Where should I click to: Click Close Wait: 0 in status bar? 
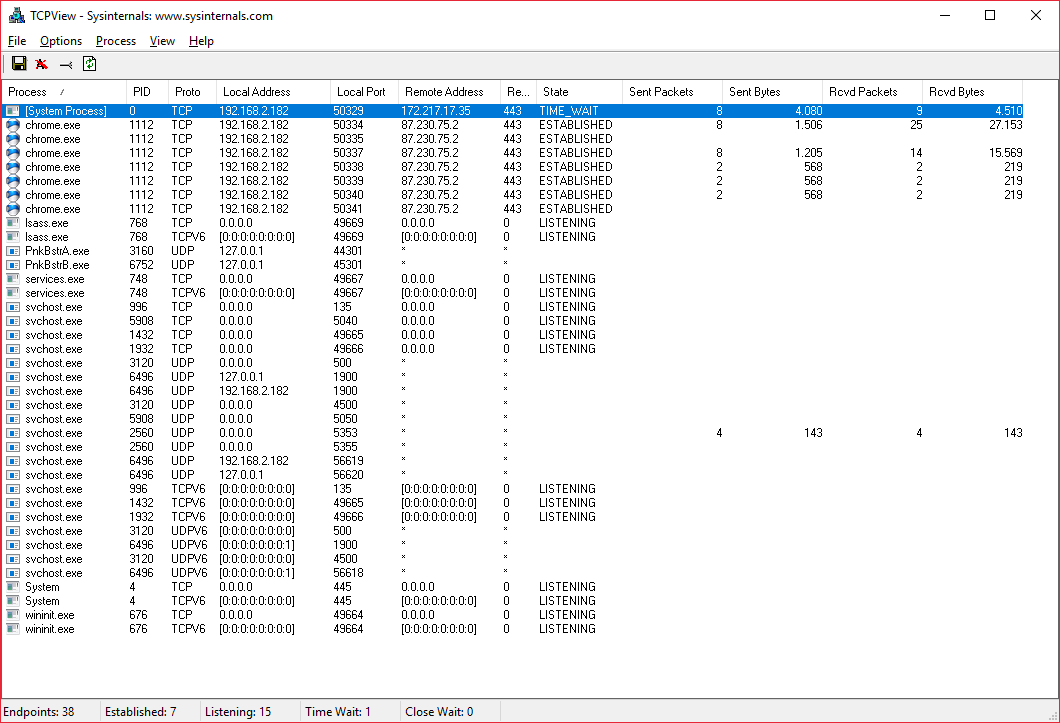pyautogui.click(x=439, y=712)
